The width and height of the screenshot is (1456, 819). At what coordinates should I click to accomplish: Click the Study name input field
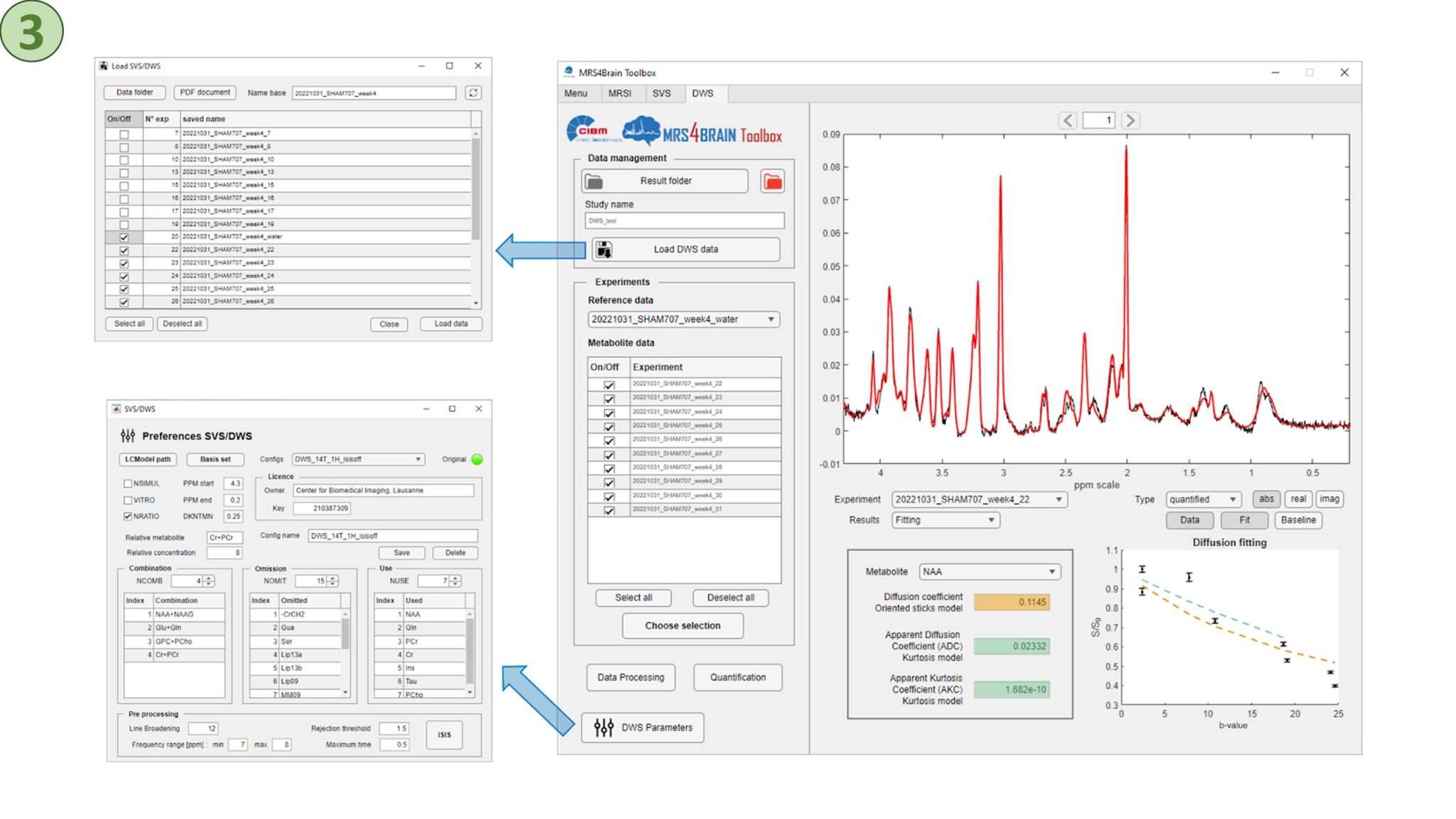pos(684,221)
